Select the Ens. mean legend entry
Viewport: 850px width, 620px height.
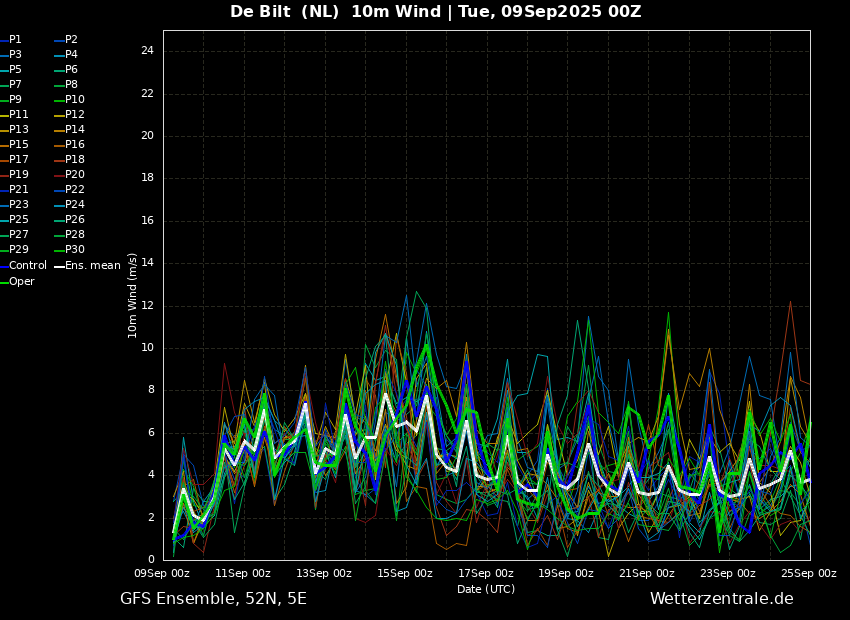(88, 266)
